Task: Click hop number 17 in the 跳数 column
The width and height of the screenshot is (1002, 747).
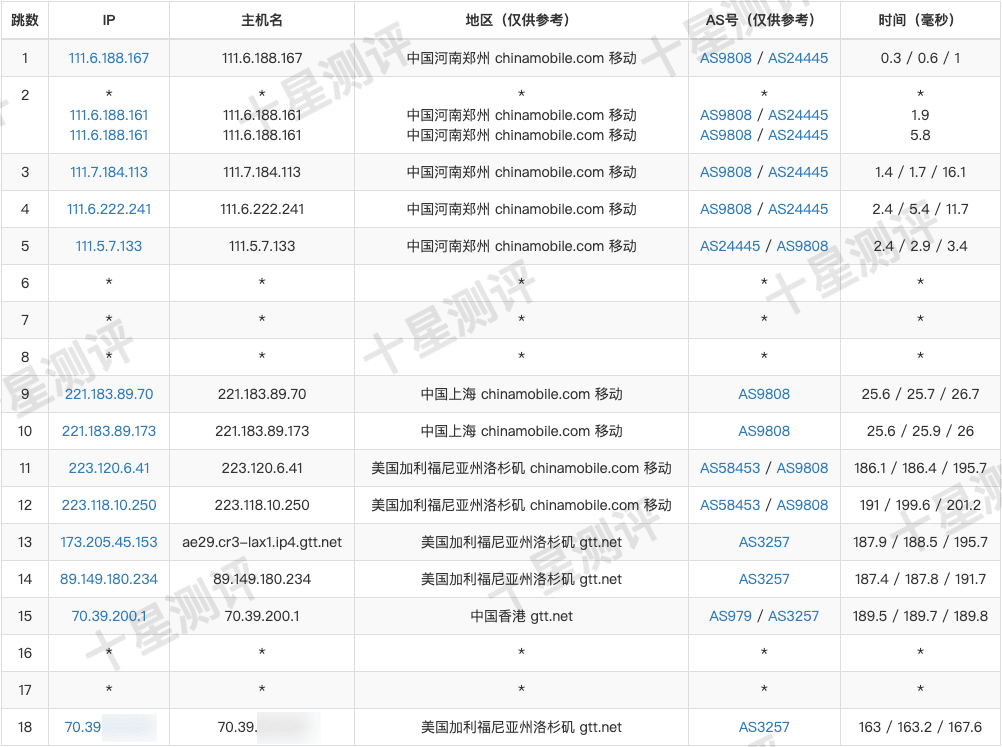Action: point(25,690)
